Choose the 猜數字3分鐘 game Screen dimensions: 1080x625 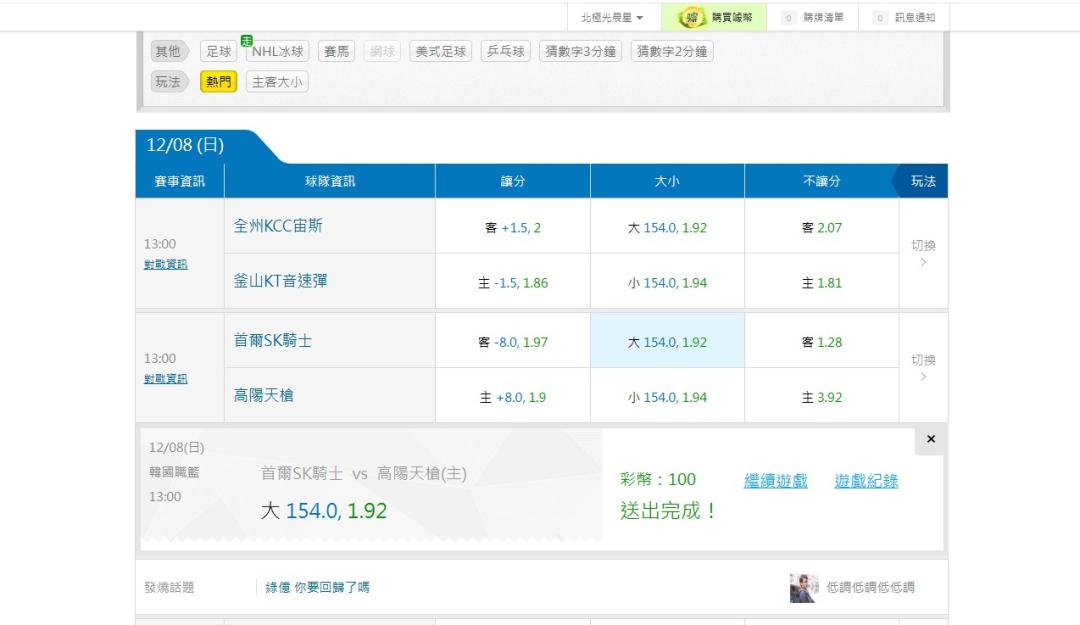[581, 52]
